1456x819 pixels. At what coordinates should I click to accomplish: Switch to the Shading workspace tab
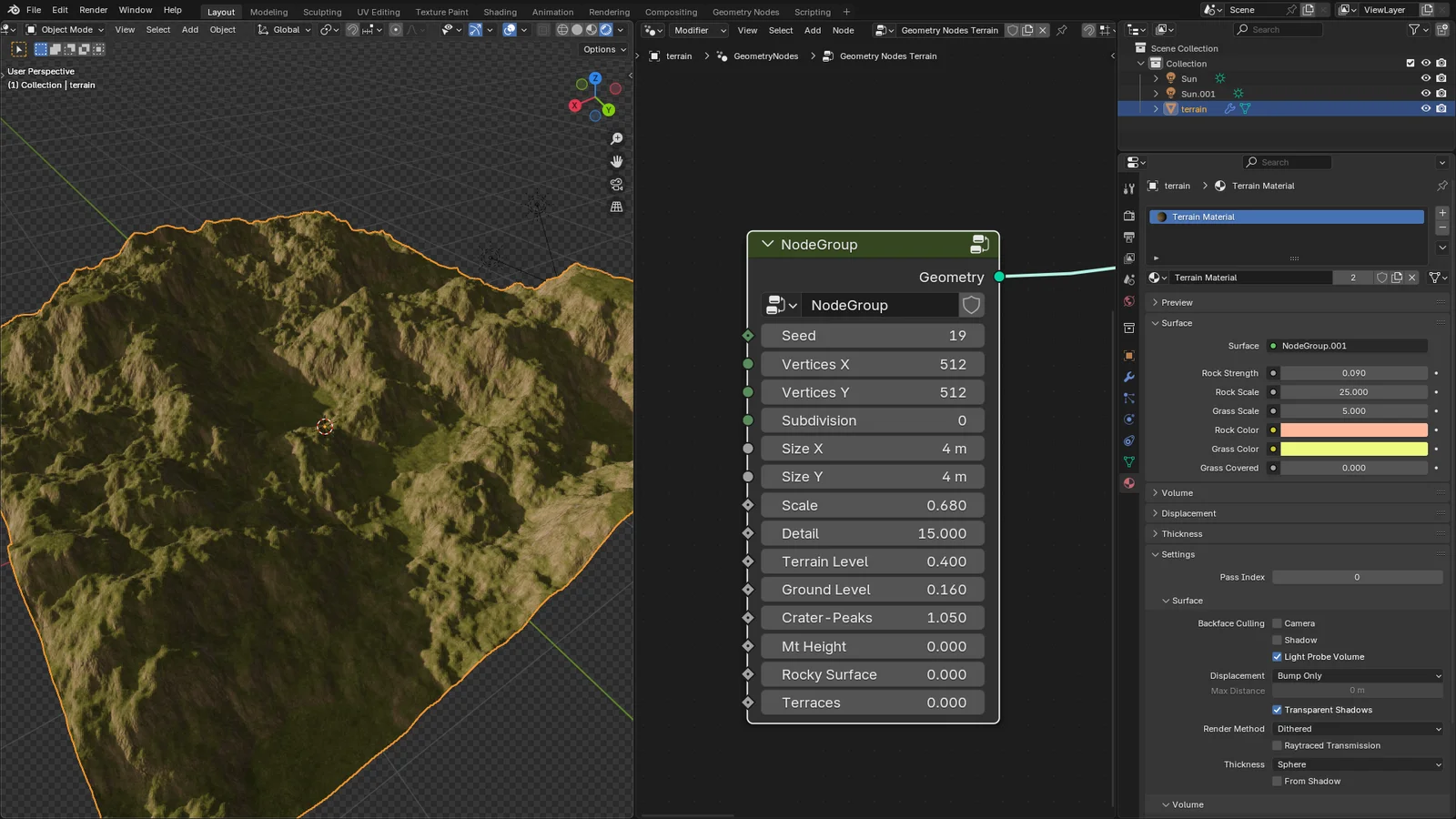pyautogui.click(x=500, y=12)
